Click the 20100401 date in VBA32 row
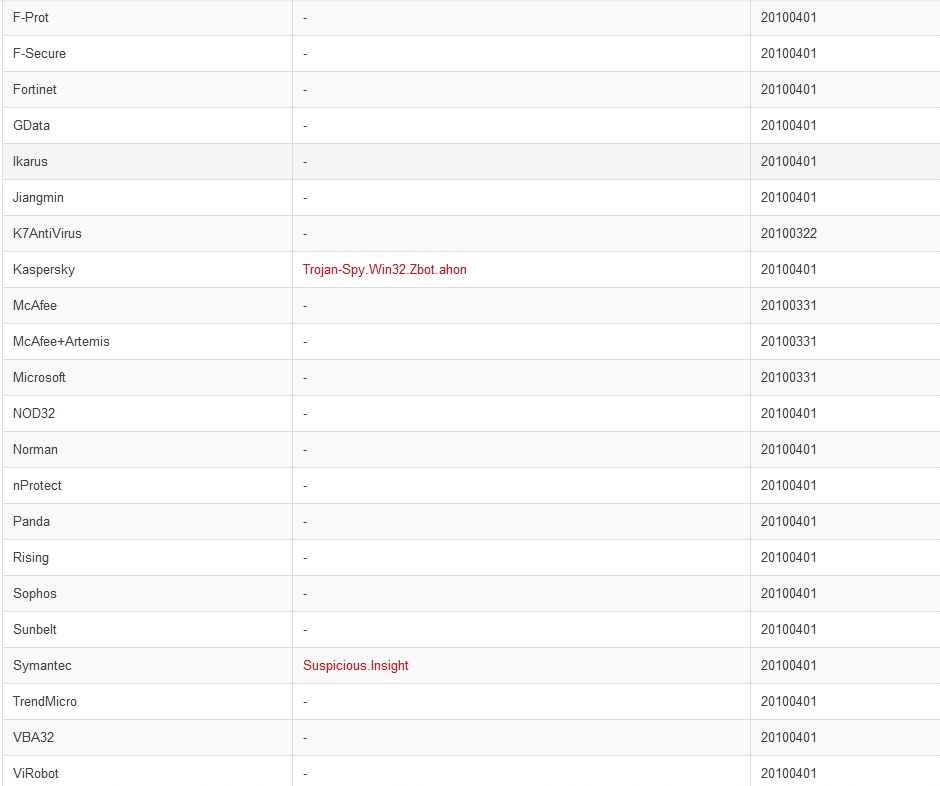The height and width of the screenshot is (786, 940). [x=788, y=737]
